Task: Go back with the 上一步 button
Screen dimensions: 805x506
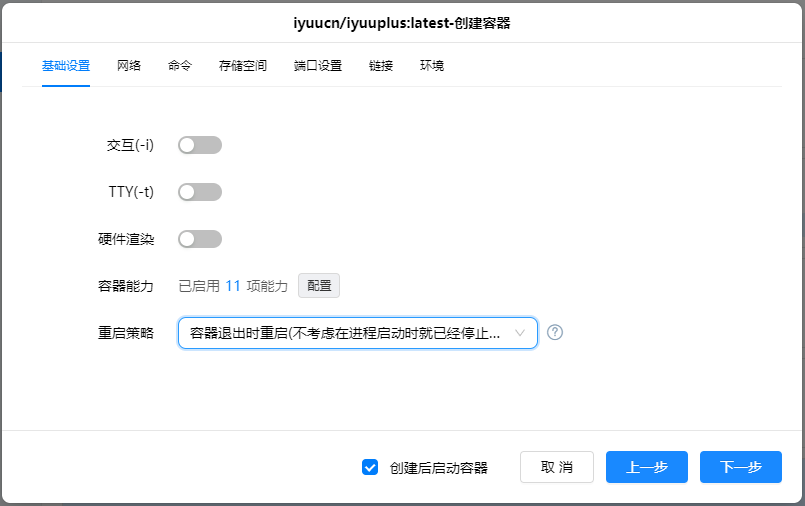Action: (647, 467)
